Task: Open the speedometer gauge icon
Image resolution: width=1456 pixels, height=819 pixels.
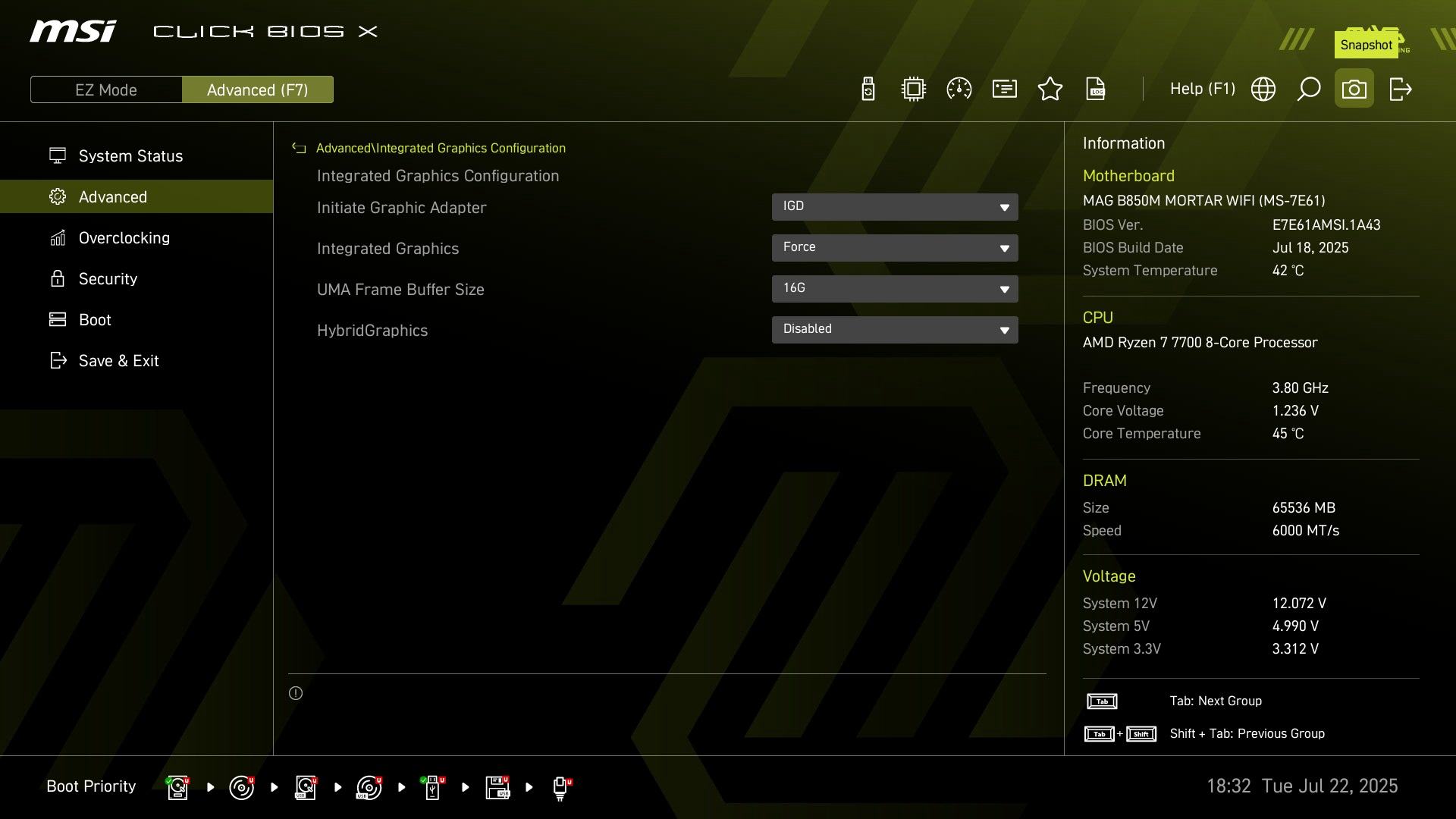Action: point(959,89)
